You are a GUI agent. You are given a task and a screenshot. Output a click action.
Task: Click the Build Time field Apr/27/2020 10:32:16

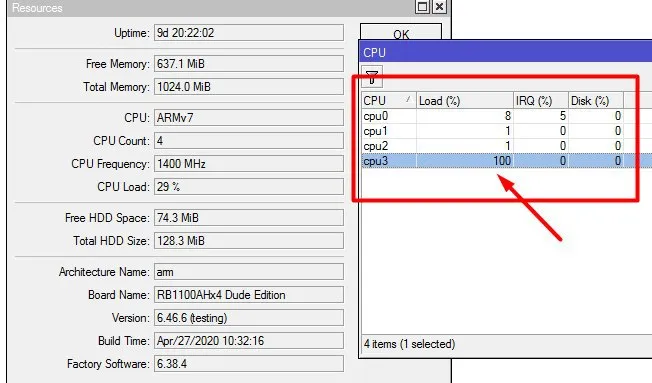point(249,341)
